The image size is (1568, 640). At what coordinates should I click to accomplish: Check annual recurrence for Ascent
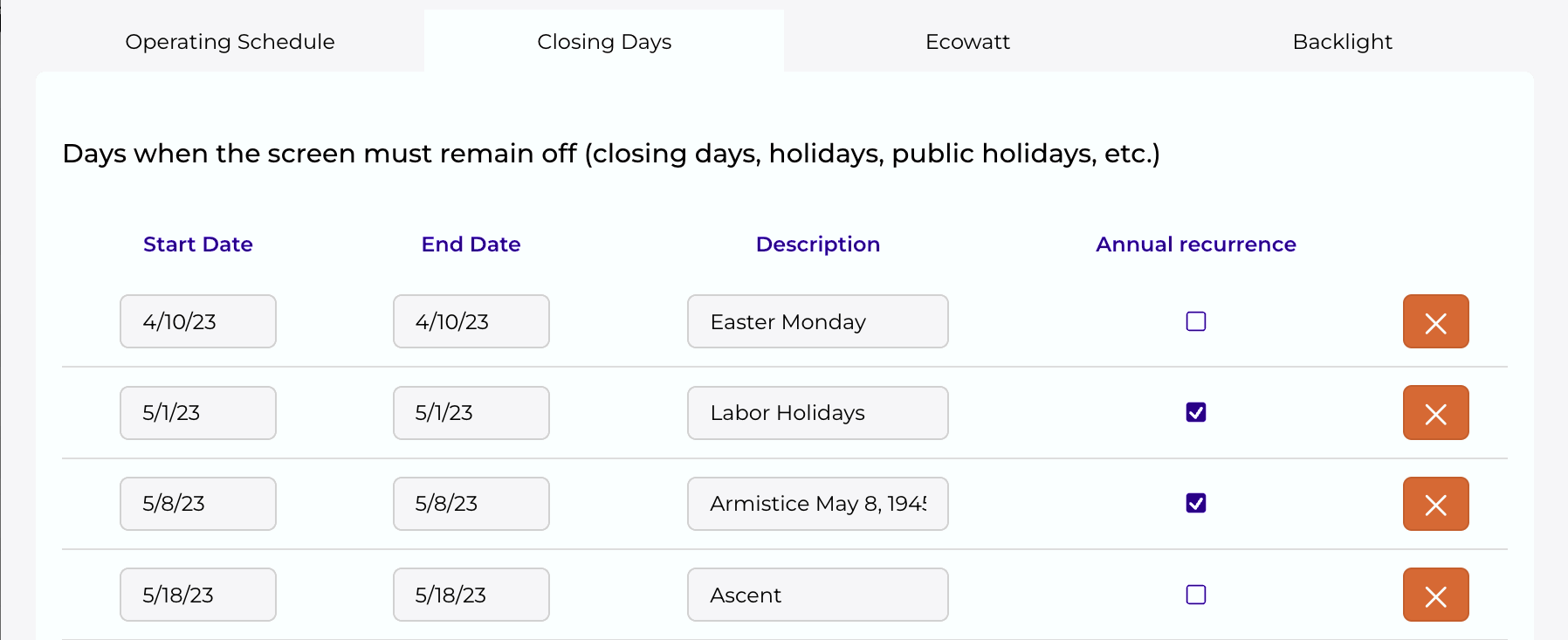point(1196,595)
